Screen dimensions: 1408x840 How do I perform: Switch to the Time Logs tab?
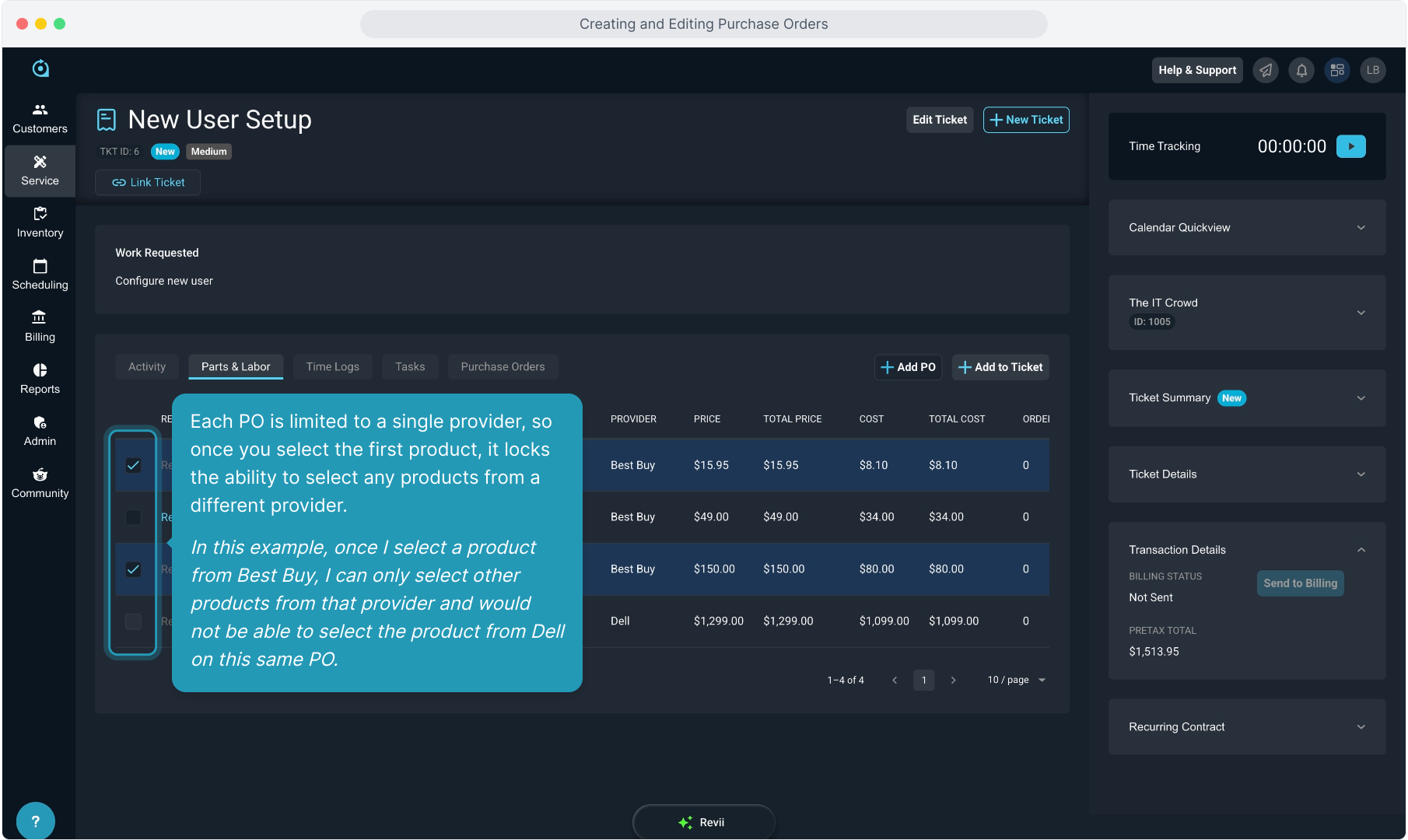(332, 366)
